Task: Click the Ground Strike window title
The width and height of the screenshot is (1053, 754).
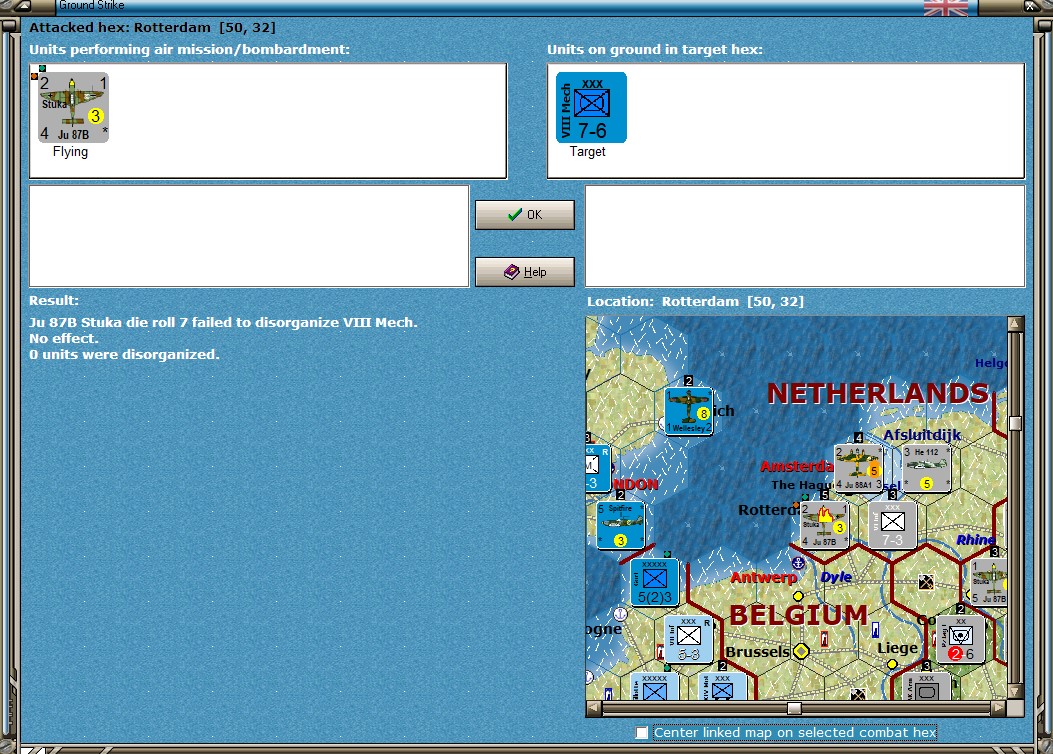Action: (x=91, y=5)
